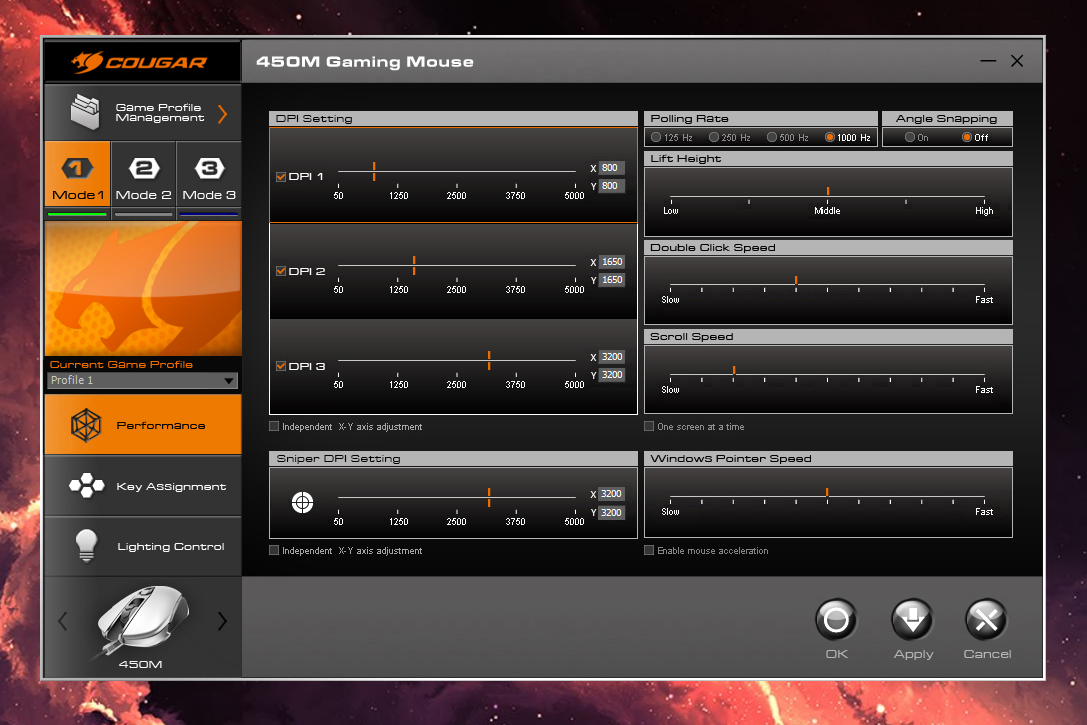Click the Apply button label
This screenshot has width=1087, height=725.
click(x=913, y=654)
